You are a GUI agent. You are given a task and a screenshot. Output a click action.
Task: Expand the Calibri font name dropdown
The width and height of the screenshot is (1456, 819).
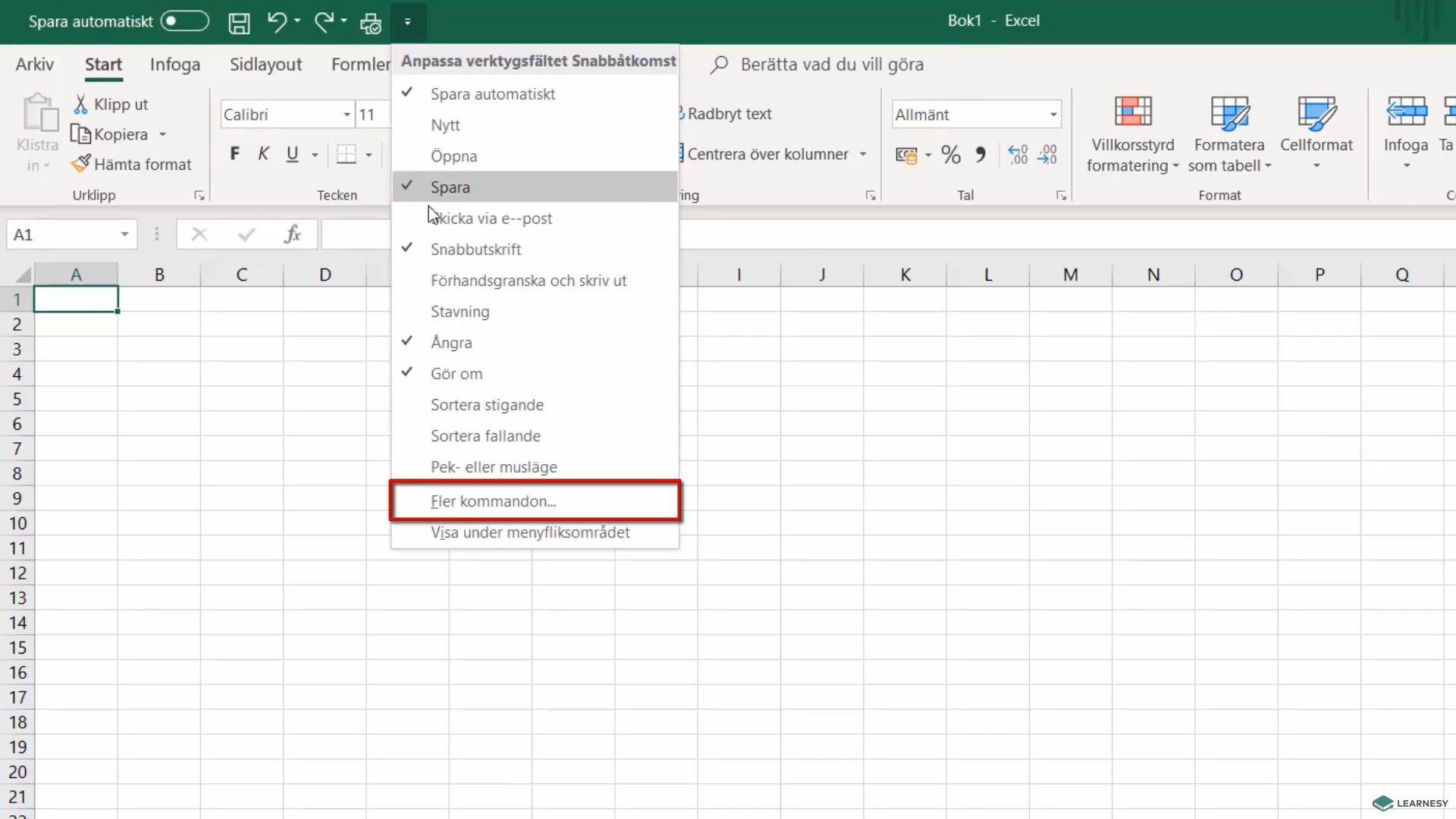(x=347, y=115)
